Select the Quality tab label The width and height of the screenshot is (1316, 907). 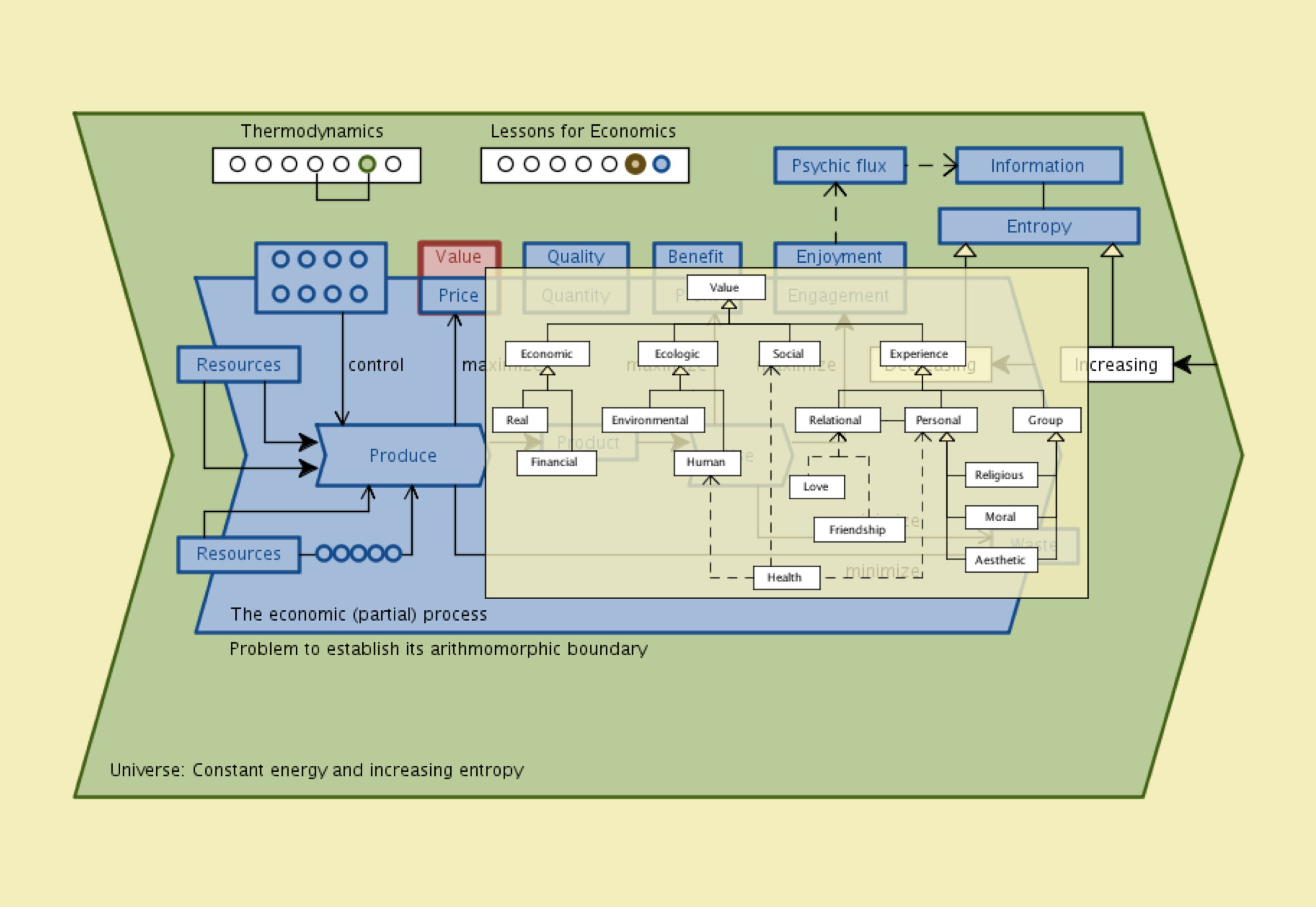click(576, 256)
